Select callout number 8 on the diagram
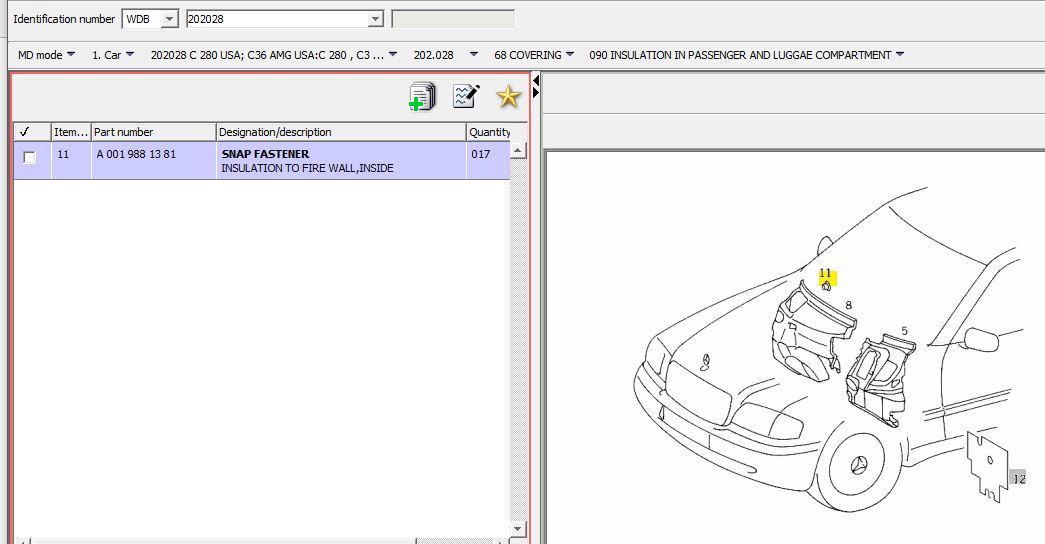 click(848, 305)
